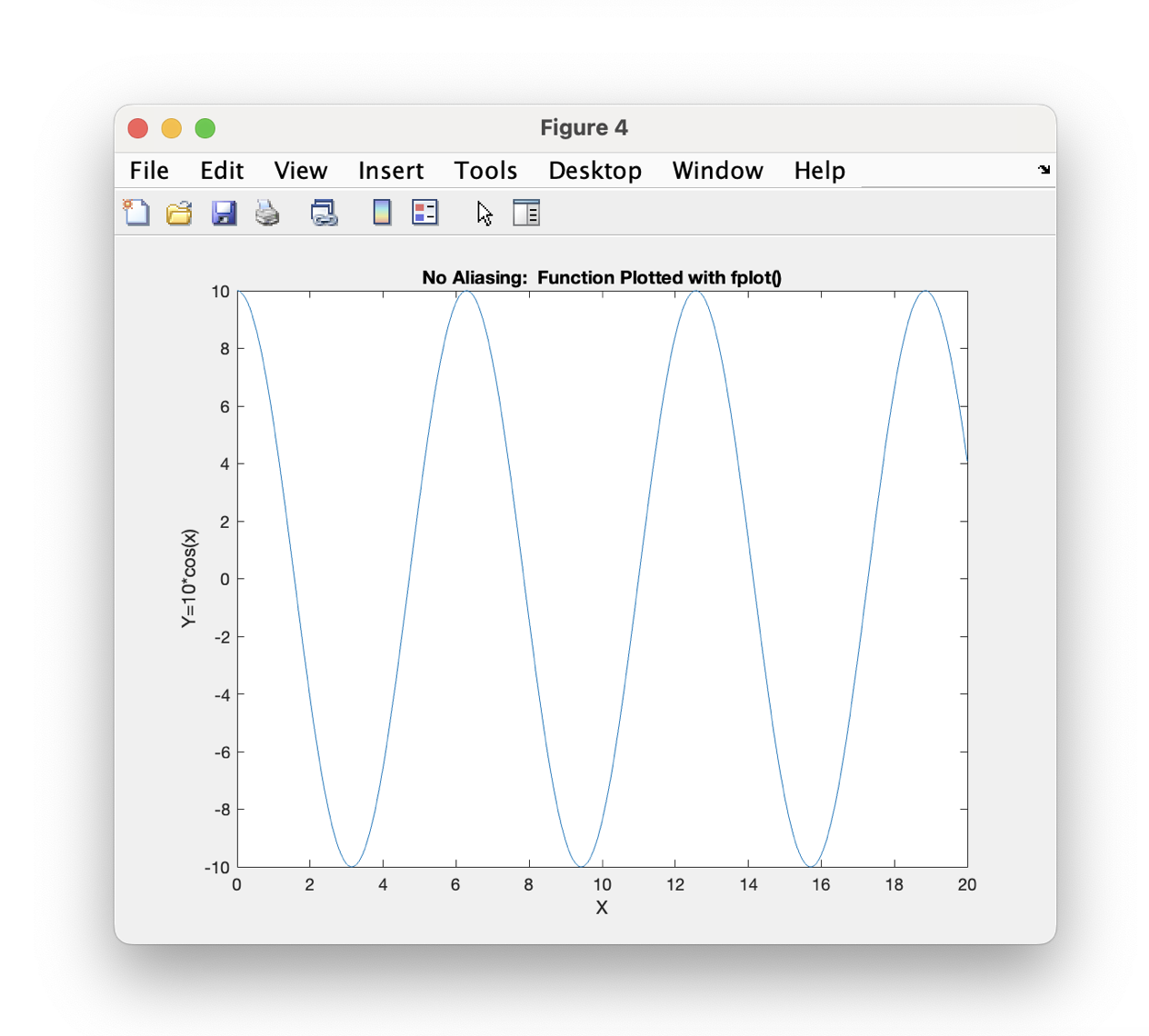1149x1036 pixels.
Task: Create a new figure
Action: click(x=135, y=213)
